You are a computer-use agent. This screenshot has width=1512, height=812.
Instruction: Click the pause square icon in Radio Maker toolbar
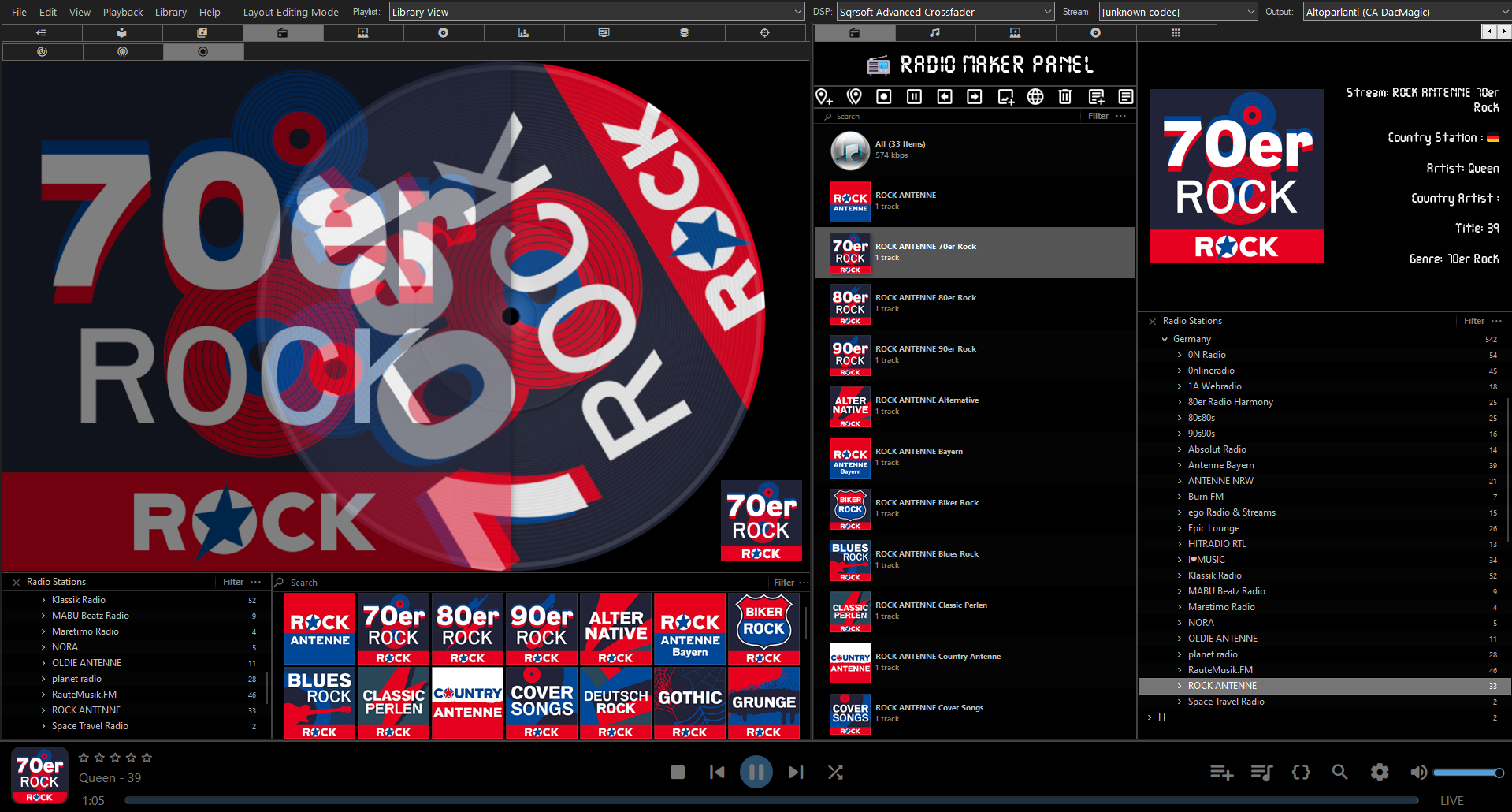pos(914,96)
